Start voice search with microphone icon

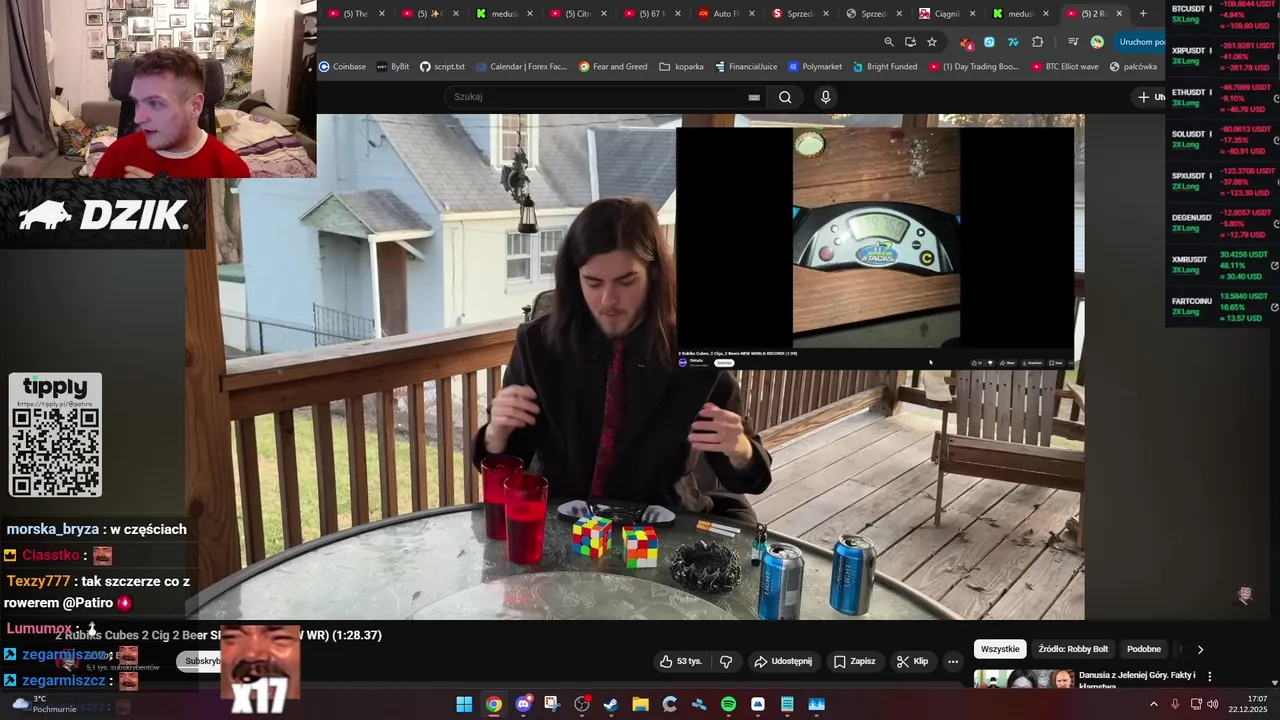[x=825, y=97]
